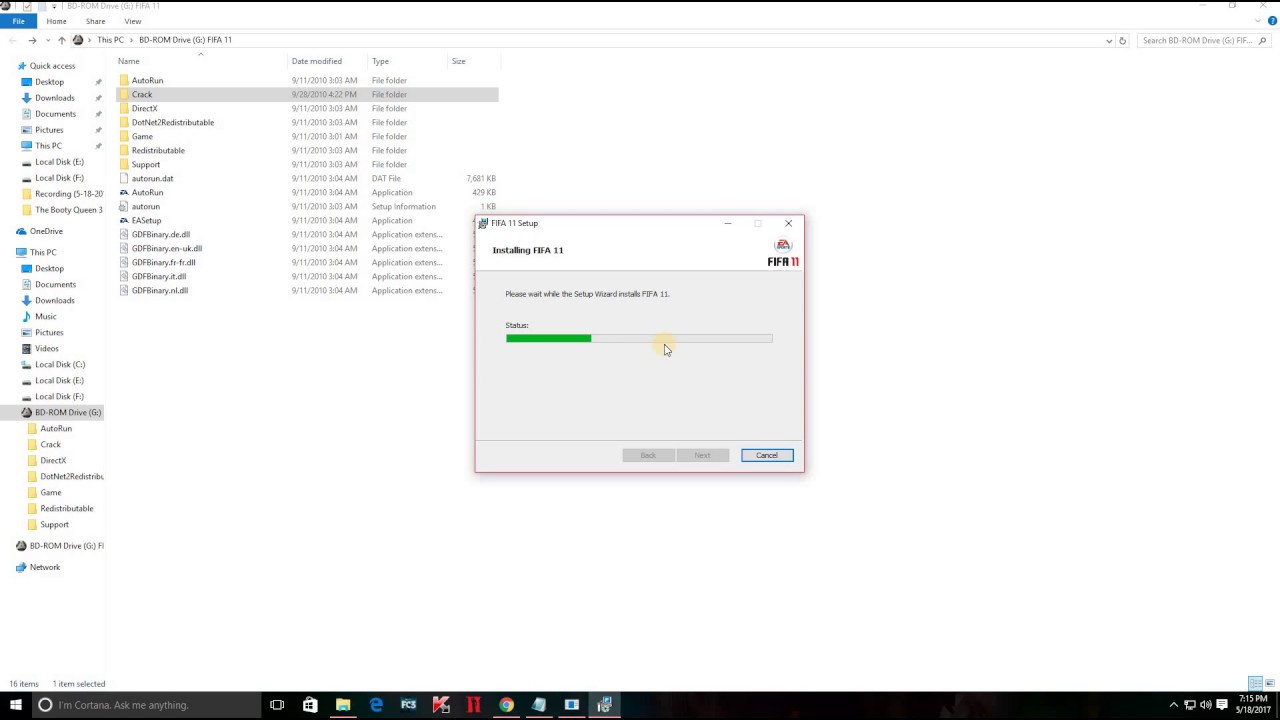This screenshot has width=1280, height=720.
Task: Open Desktop under Quick access
Action: tap(49, 82)
